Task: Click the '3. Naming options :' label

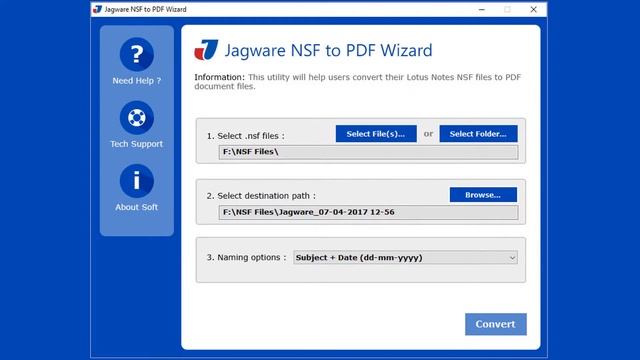Action: click(247, 258)
